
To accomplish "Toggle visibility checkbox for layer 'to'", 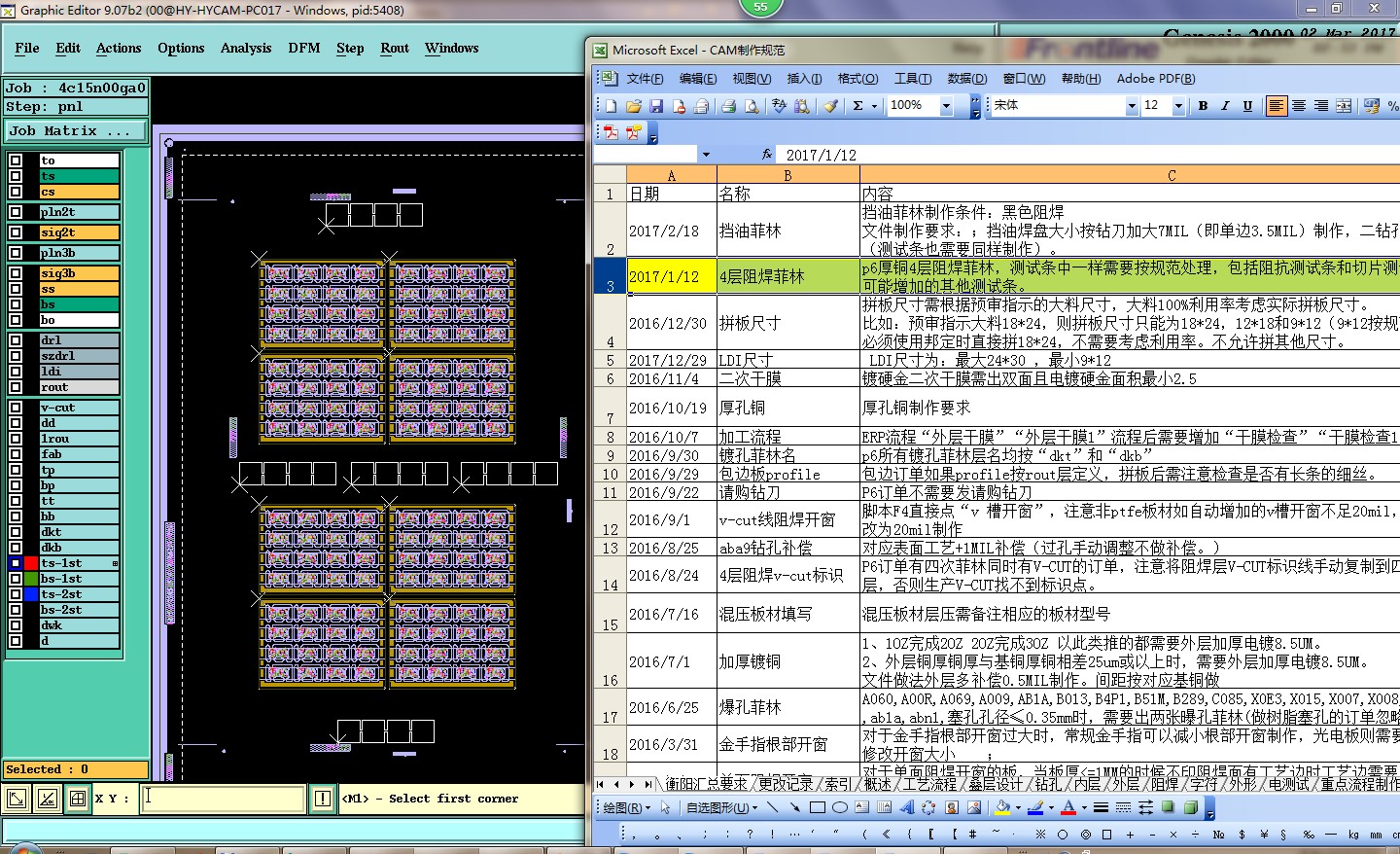I will 16,160.
